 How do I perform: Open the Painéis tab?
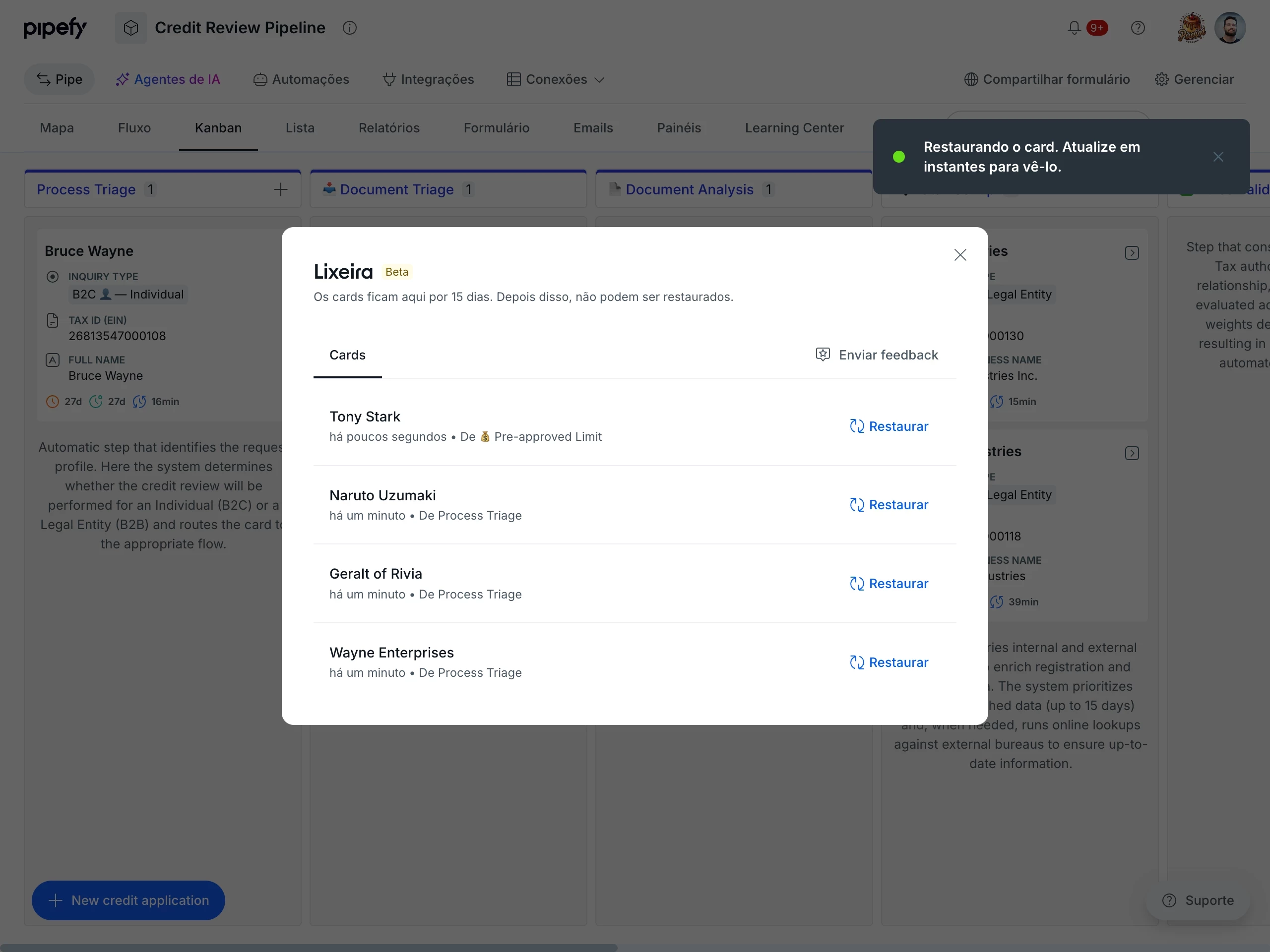tap(679, 128)
